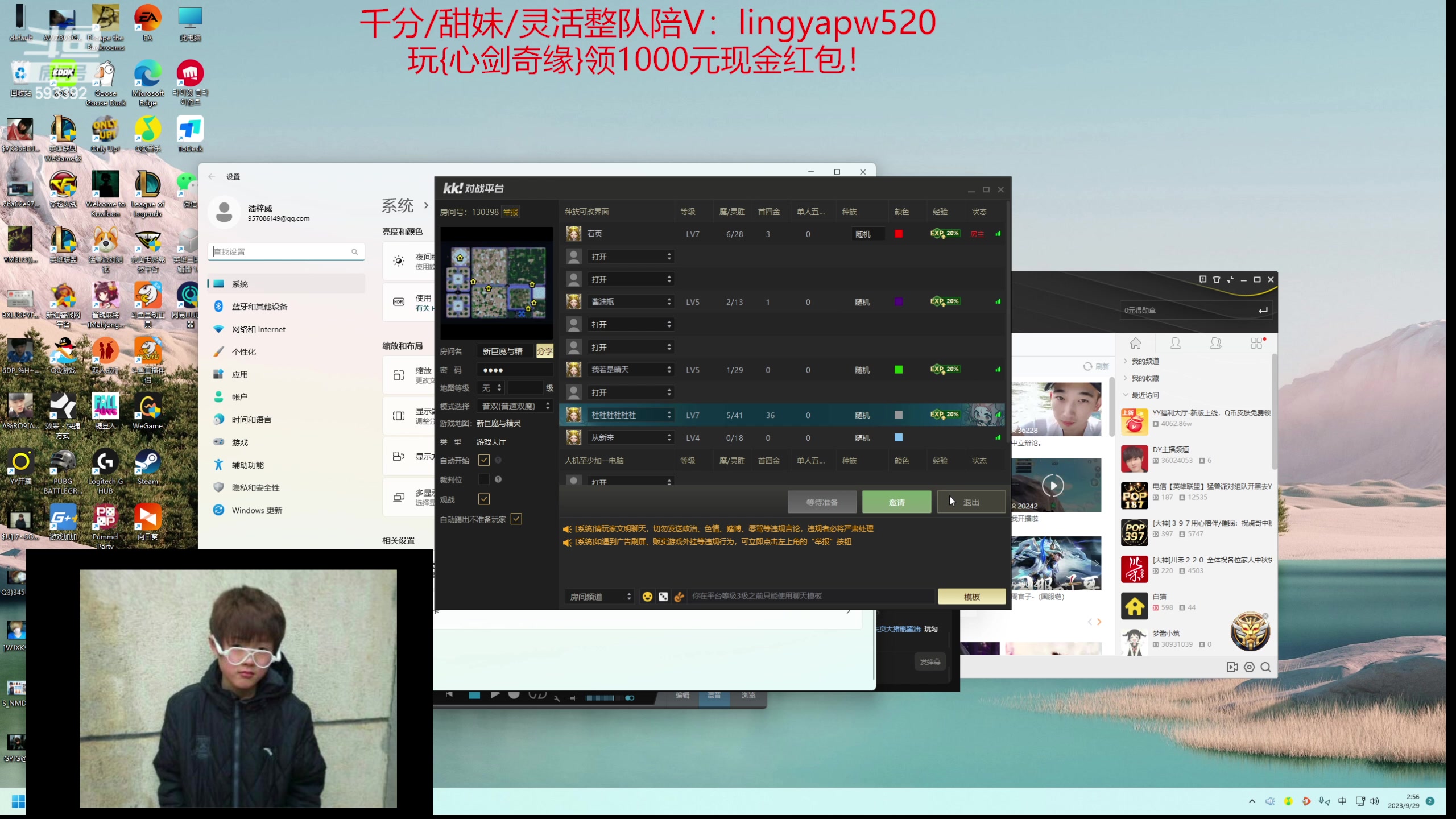Open DY主播频道 channel in YY list
Image resolution: width=1456 pixels, height=819 pixels.
pyautogui.click(x=1196, y=458)
